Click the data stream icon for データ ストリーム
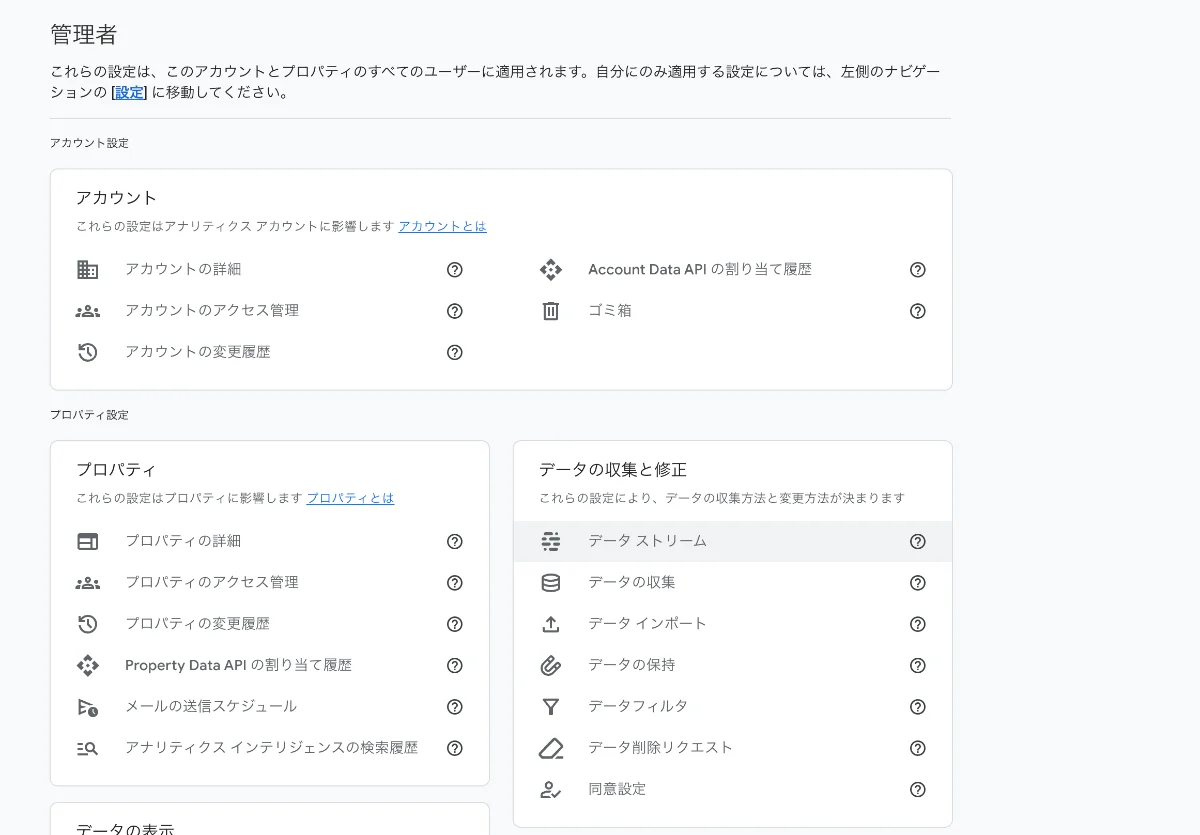 551,541
